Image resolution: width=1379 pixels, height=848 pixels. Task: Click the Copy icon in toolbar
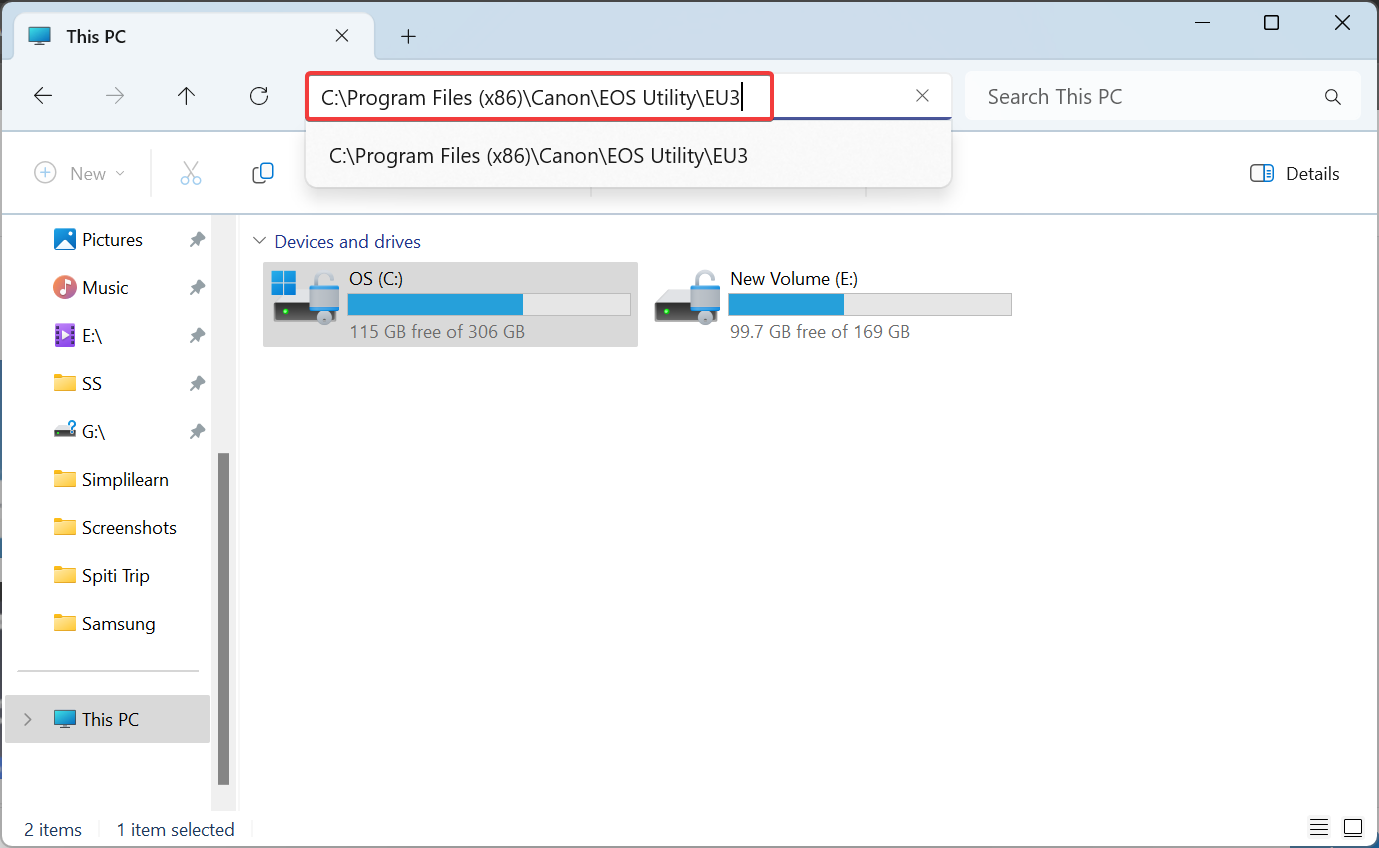(263, 173)
